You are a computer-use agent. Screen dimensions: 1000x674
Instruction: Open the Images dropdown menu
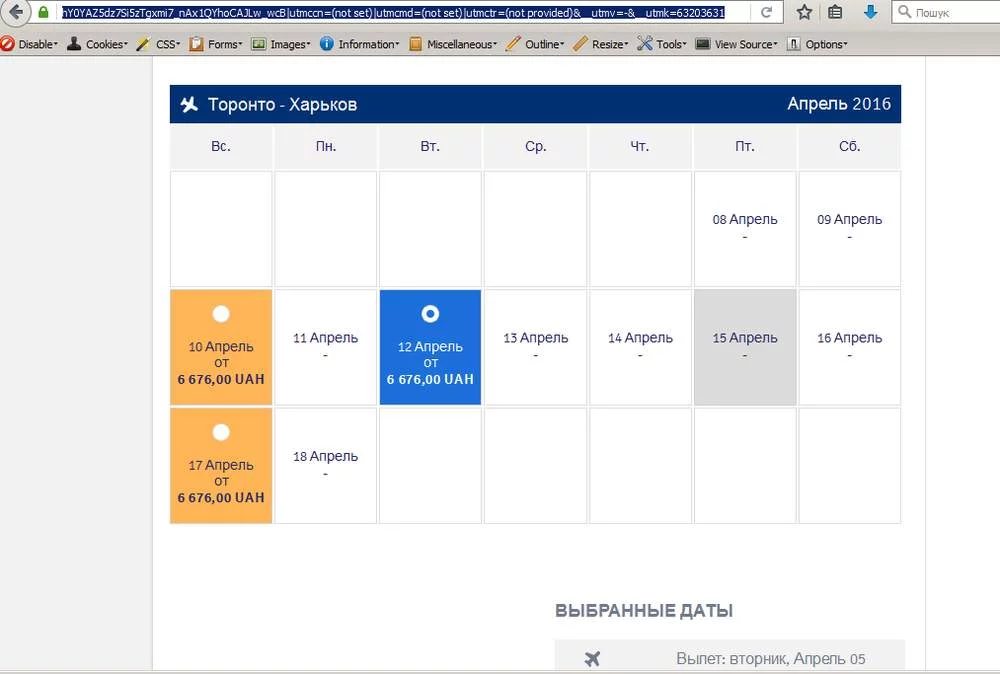281,44
